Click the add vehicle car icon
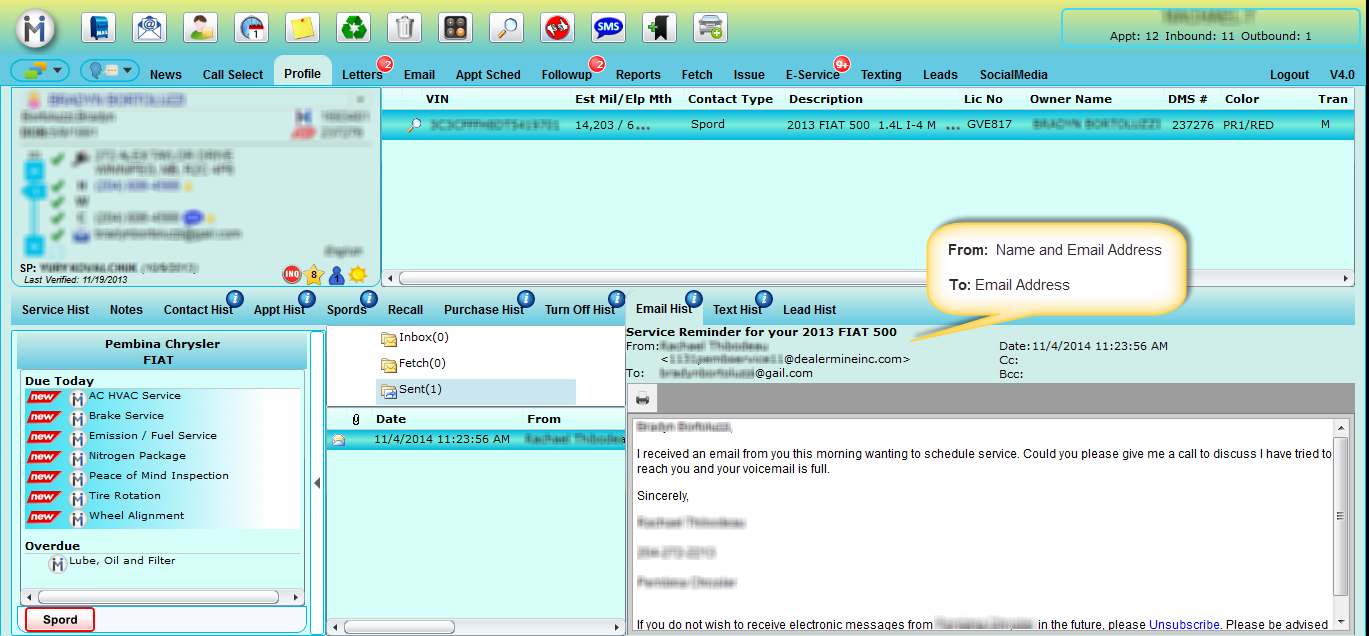This screenshot has width=1369, height=636. pyautogui.click(x=710, y=27)
